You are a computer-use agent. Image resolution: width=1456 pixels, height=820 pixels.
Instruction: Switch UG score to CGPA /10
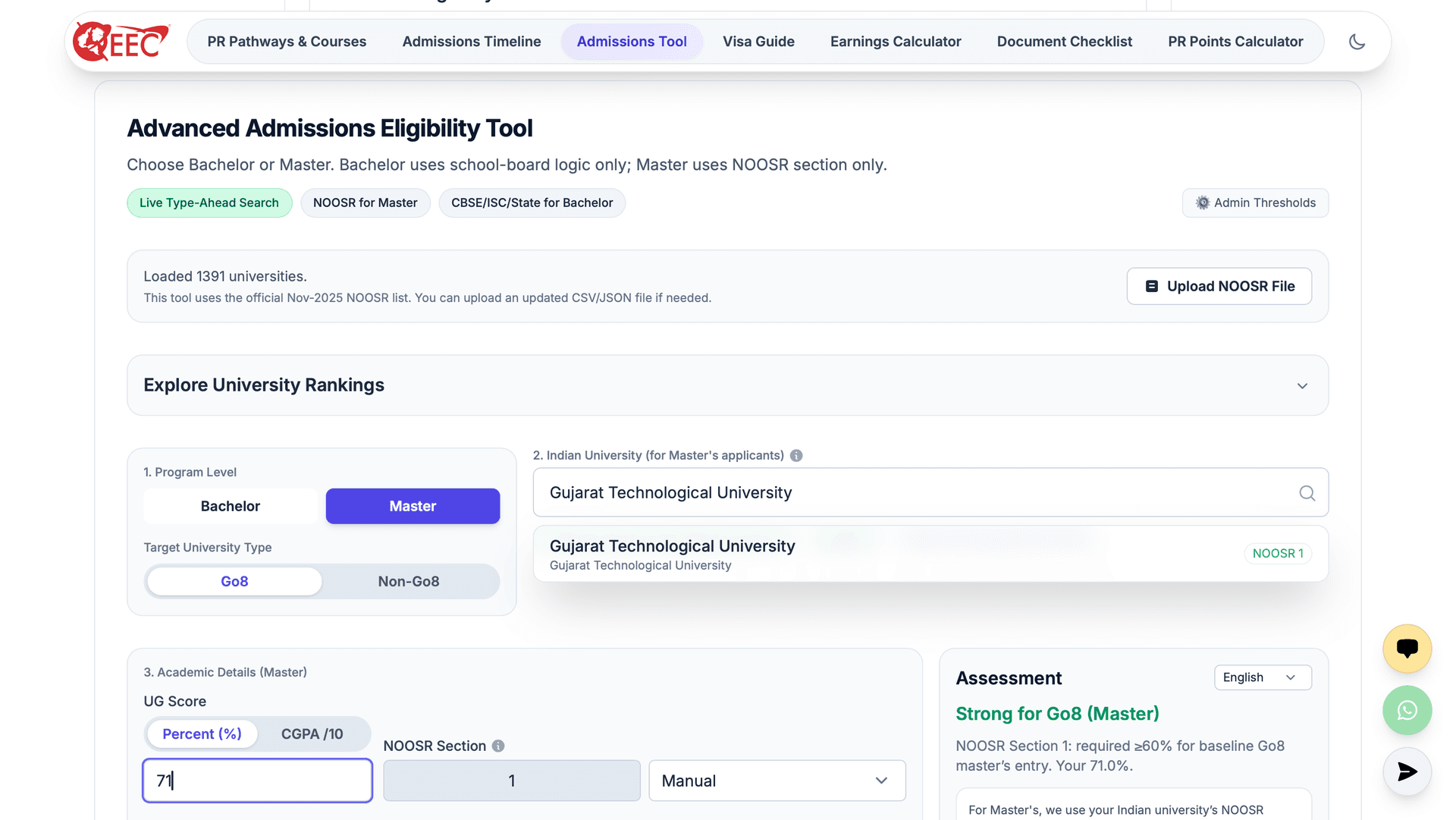(x=312, y=734)
